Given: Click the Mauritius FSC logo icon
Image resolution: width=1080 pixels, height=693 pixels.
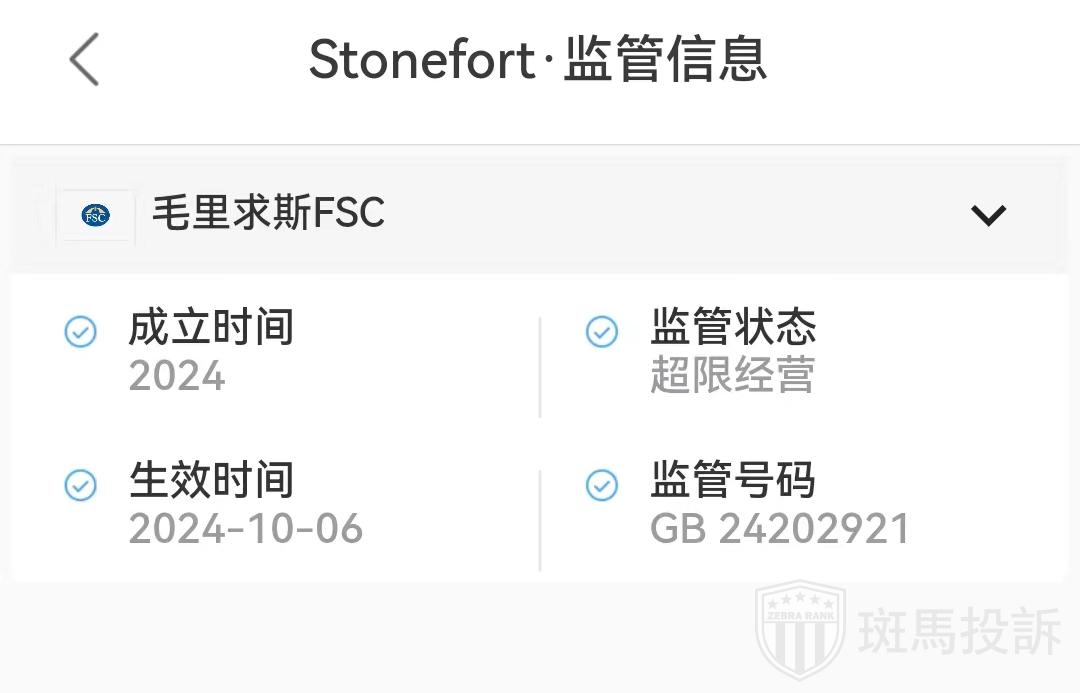Looking at the screenshot, I should tap(96, 215).
